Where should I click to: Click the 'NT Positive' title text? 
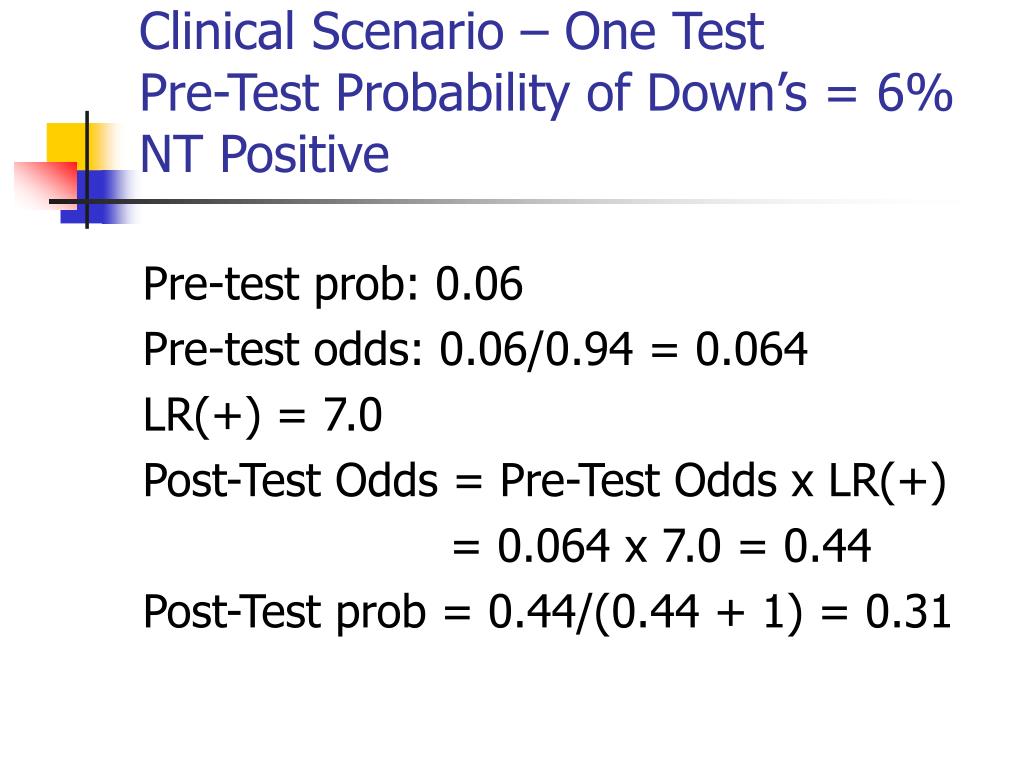[264, 155]
